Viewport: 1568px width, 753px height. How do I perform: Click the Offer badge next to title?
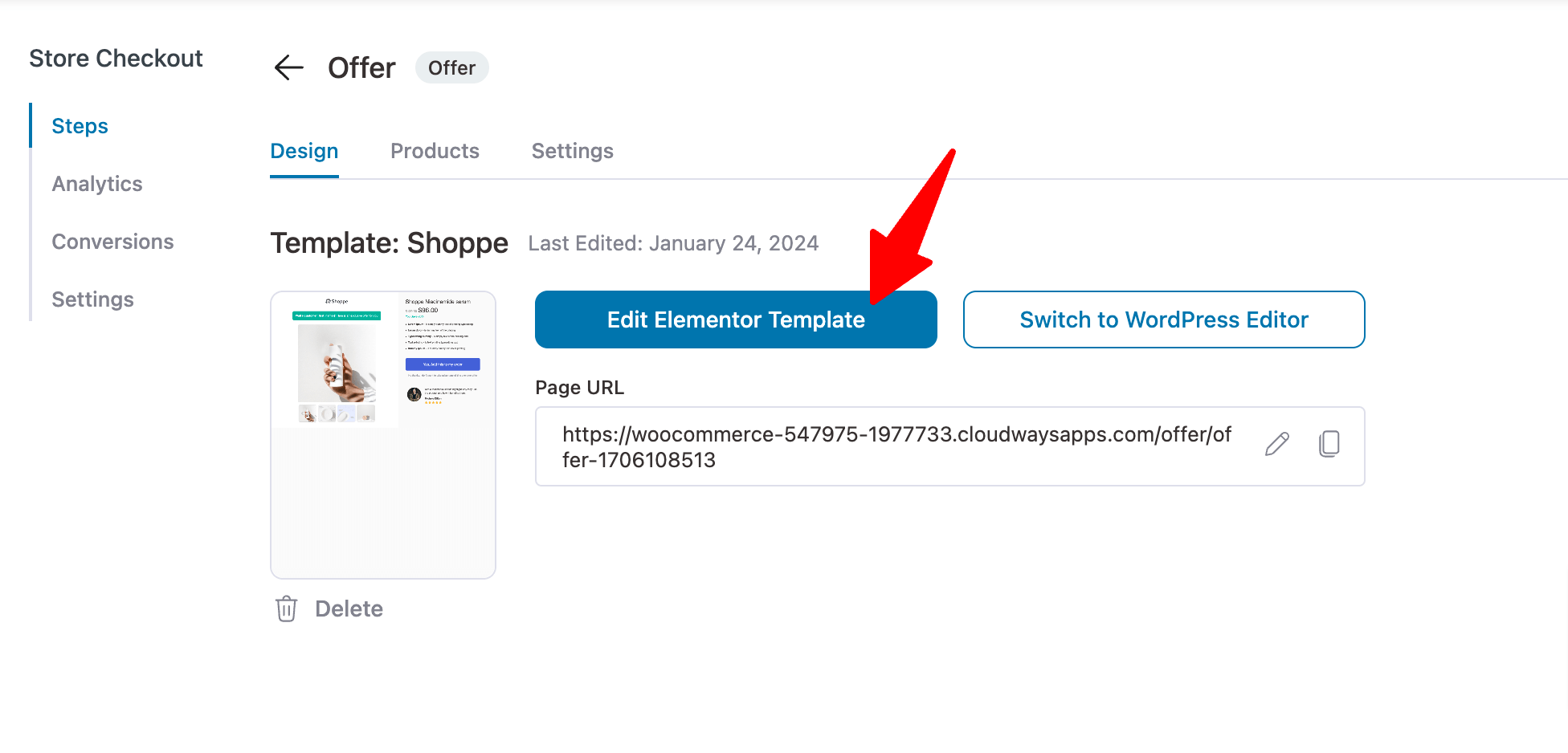451,67
